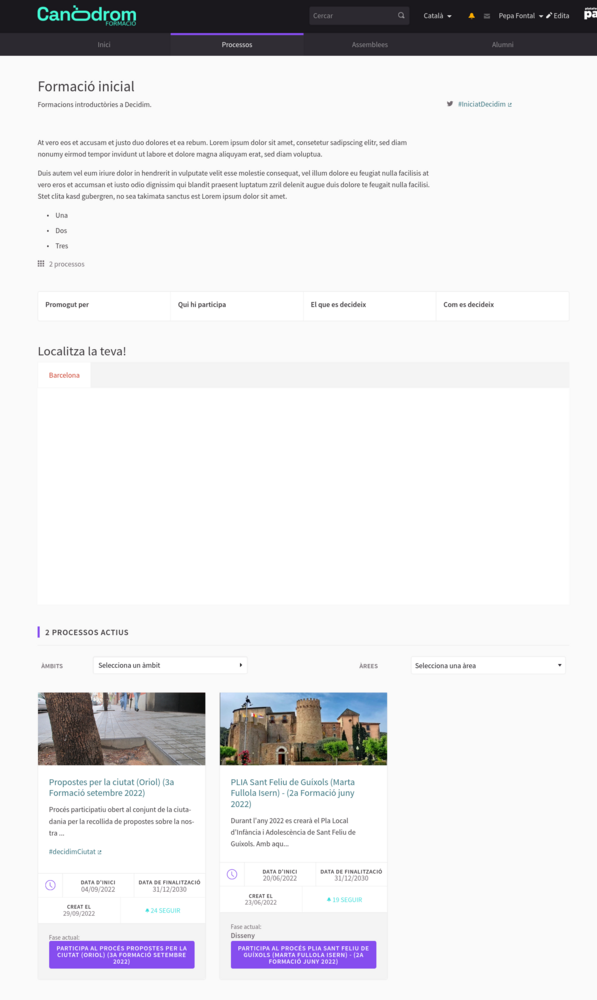Open the messages envelope icon
597x1000 pixels.
(487, 16)
